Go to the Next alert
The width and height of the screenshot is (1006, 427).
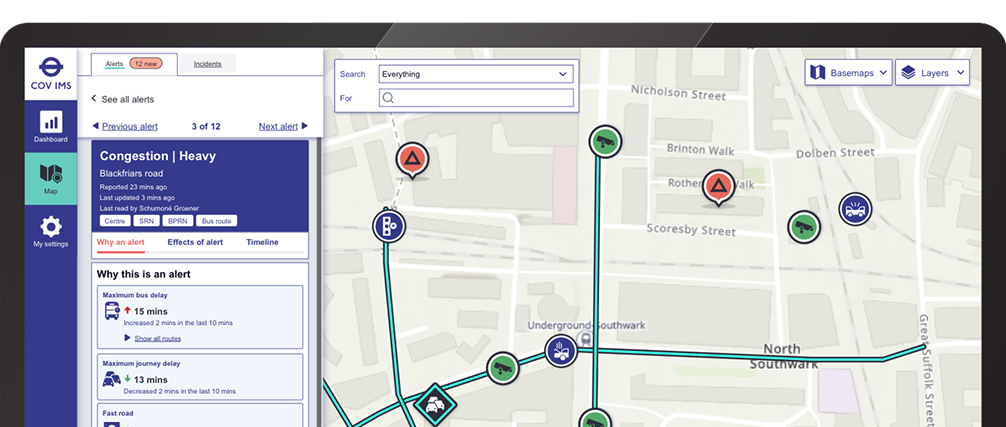tap(283, 127)
